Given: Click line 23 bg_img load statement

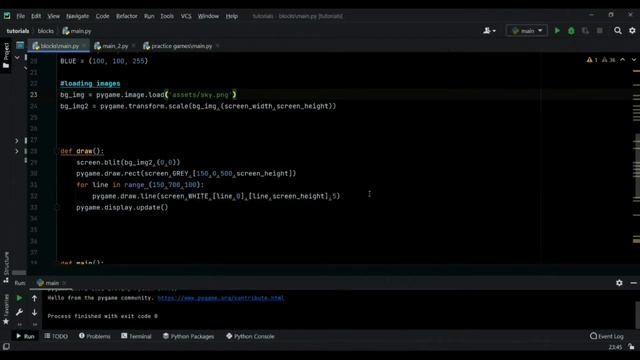Looking at the screenshot, I should point(149,95).
